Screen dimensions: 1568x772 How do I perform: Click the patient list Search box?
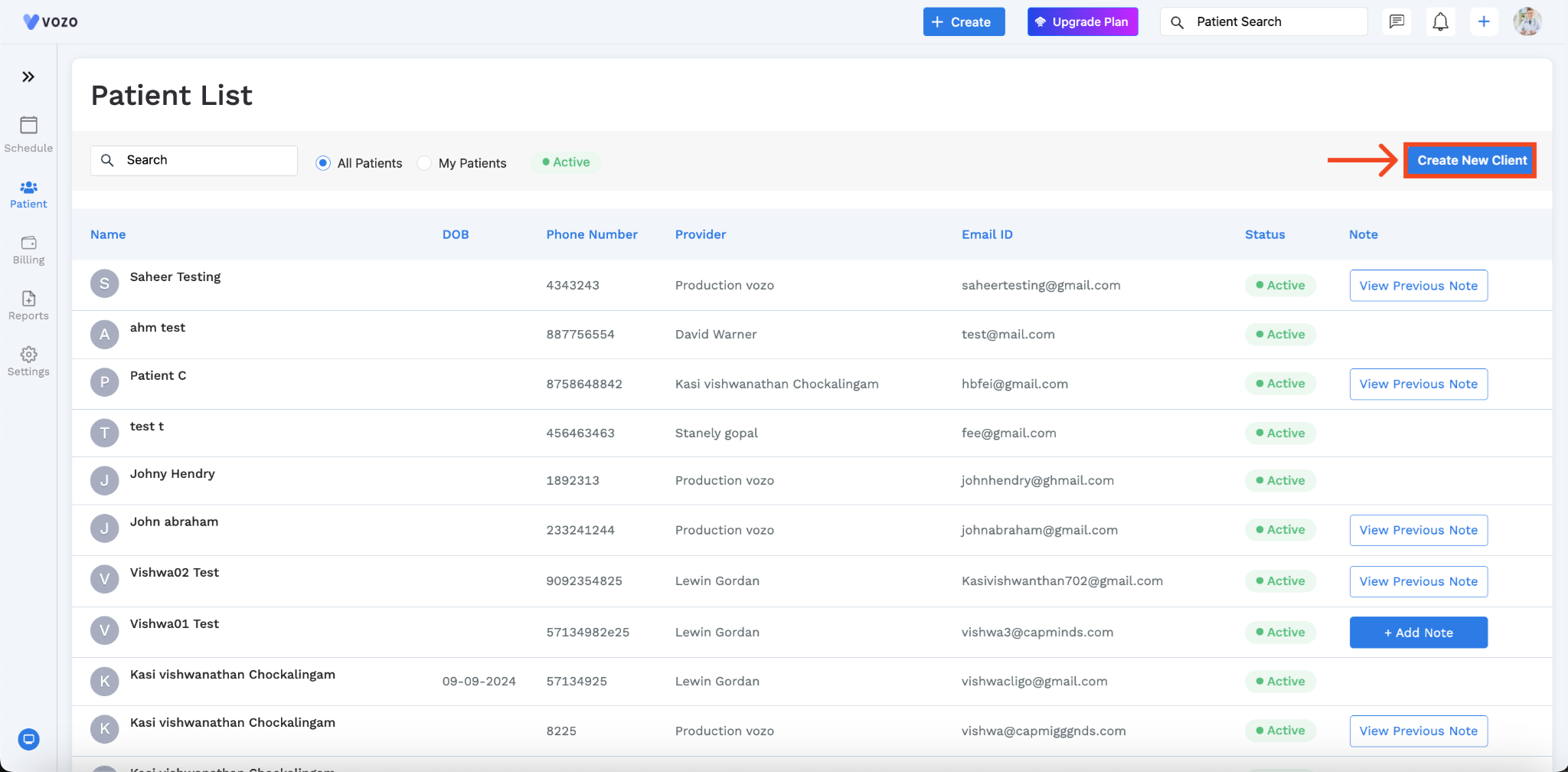click(194, 160)
